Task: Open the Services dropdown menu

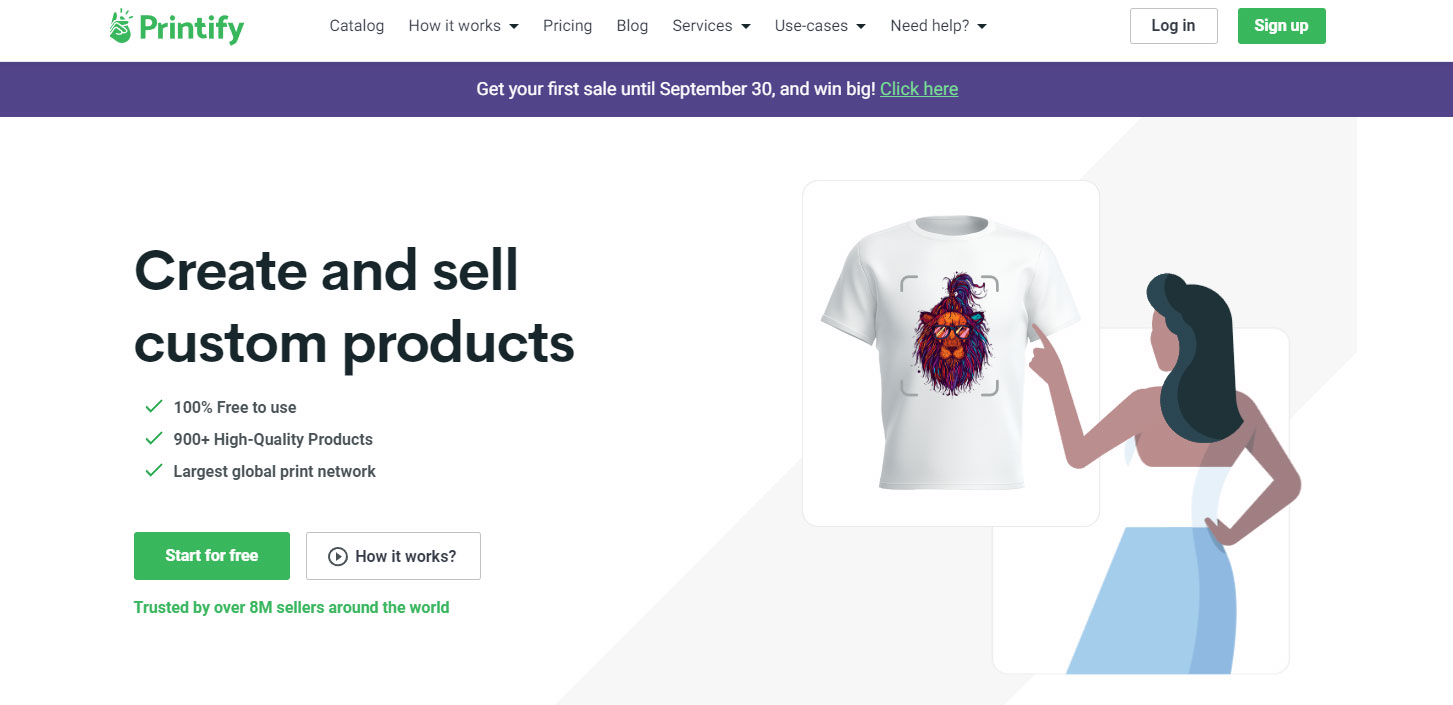Action: tap(711, 26)
